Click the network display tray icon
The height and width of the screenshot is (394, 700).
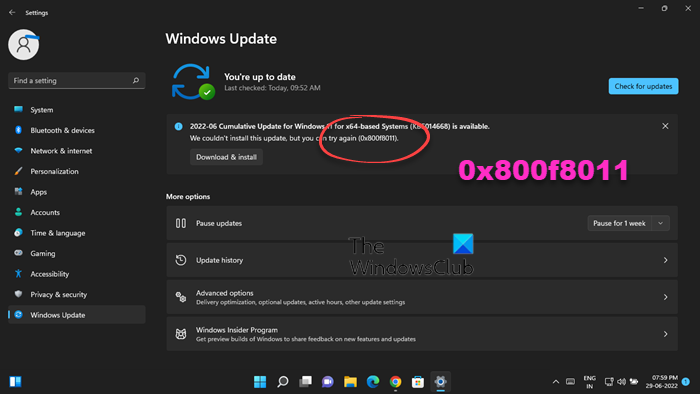[x=609, y=382]
